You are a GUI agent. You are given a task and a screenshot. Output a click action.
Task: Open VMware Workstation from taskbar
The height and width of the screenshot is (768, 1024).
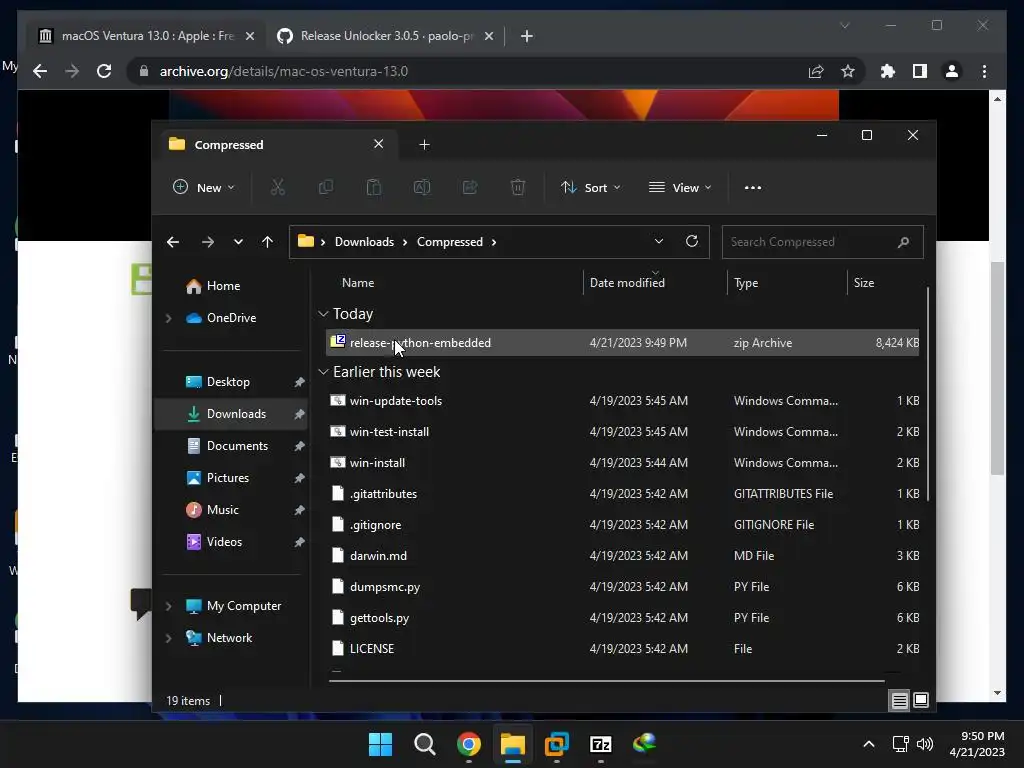[x=556, y=744]
